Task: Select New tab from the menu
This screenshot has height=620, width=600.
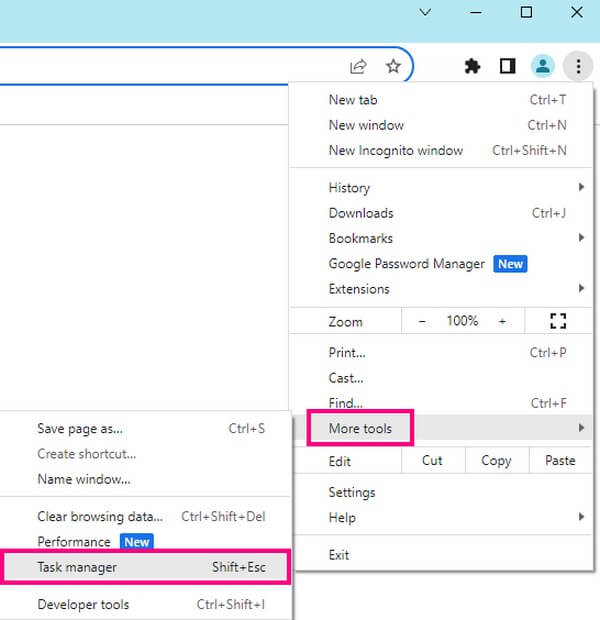Action: (441, 100)
